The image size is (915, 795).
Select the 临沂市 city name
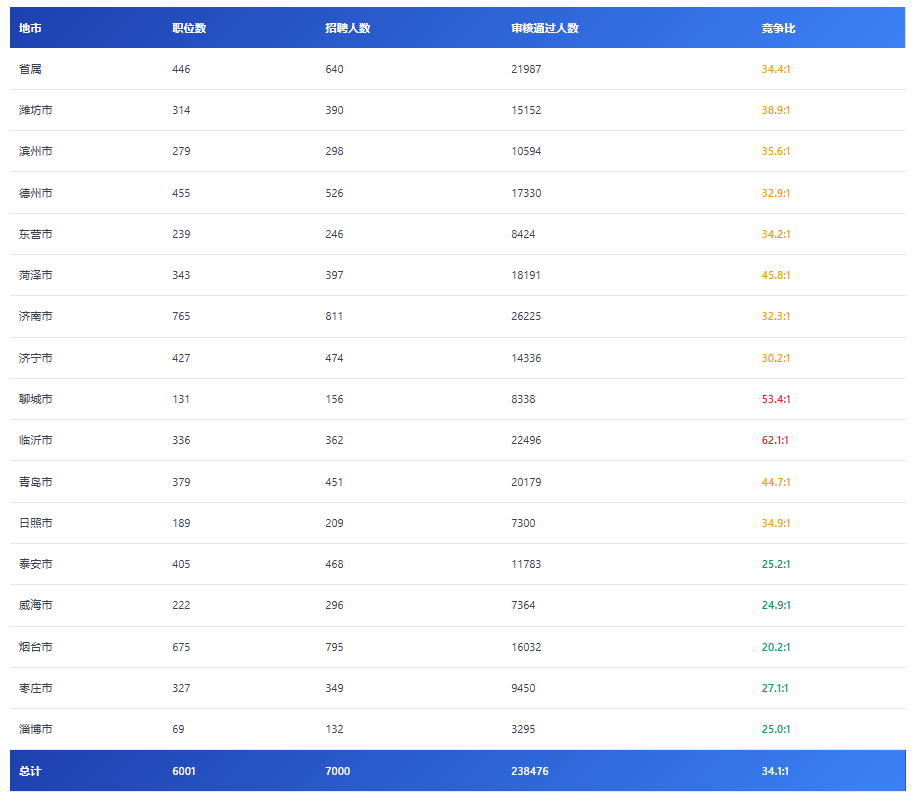point(35,440)
